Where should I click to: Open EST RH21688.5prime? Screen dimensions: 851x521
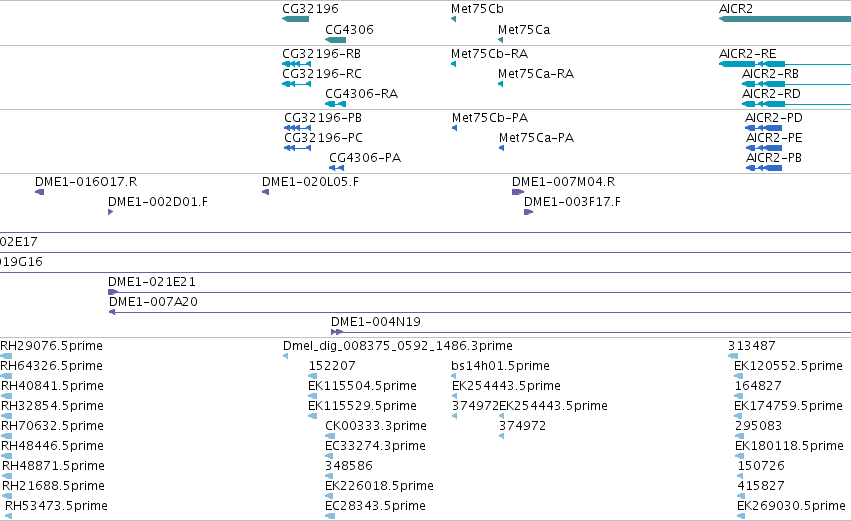pos(53,486)
